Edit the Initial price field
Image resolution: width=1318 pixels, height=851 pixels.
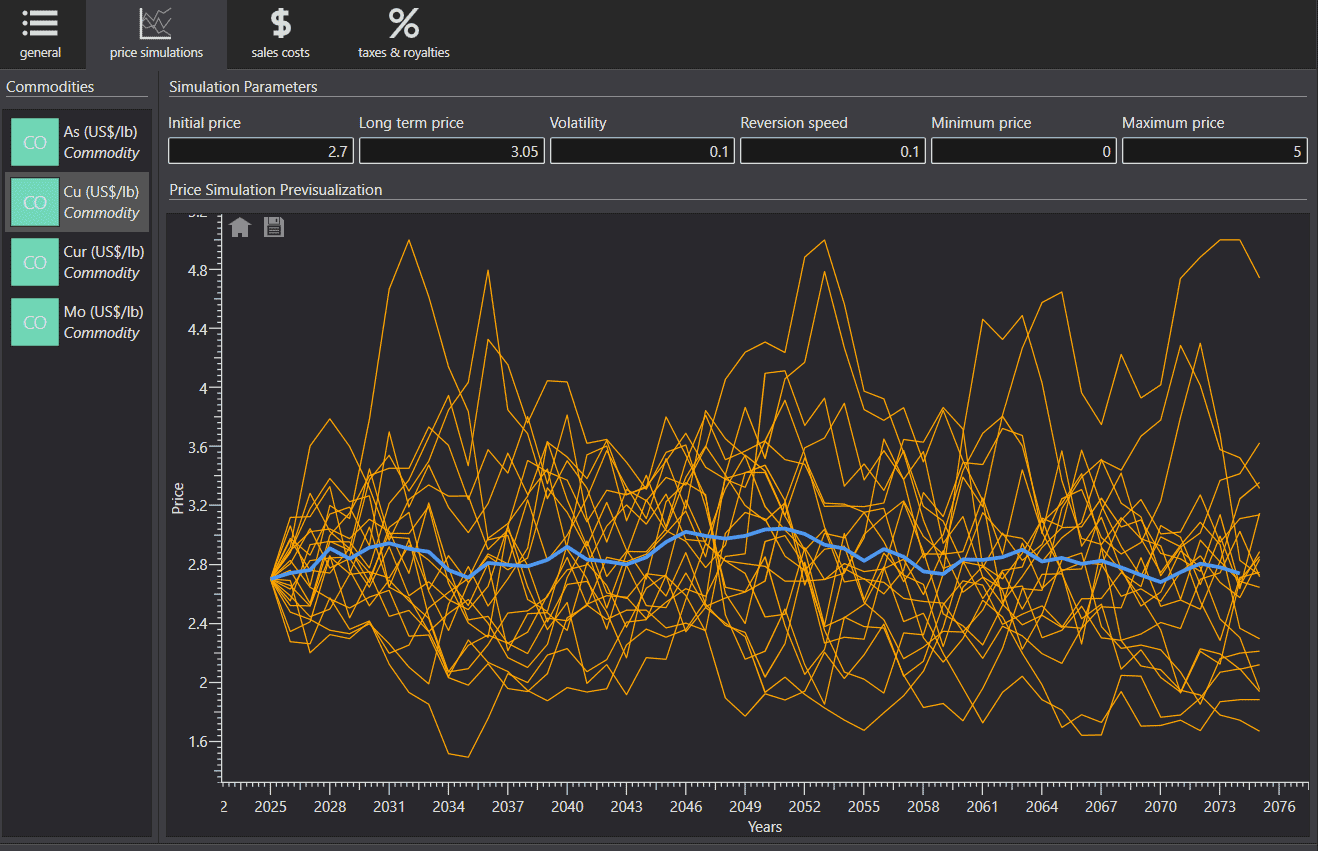[x=260, y=151]
